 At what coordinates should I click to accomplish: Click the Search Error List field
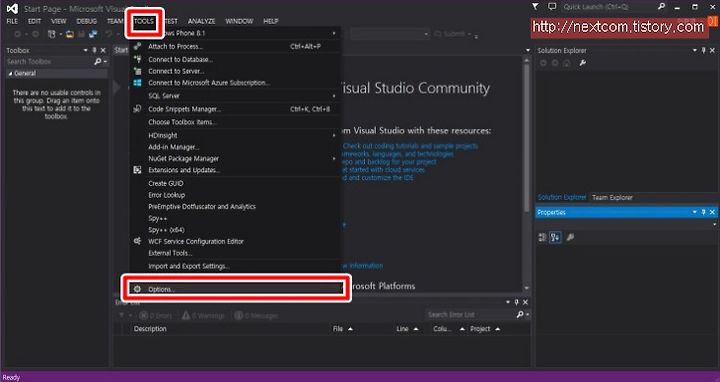471,315
